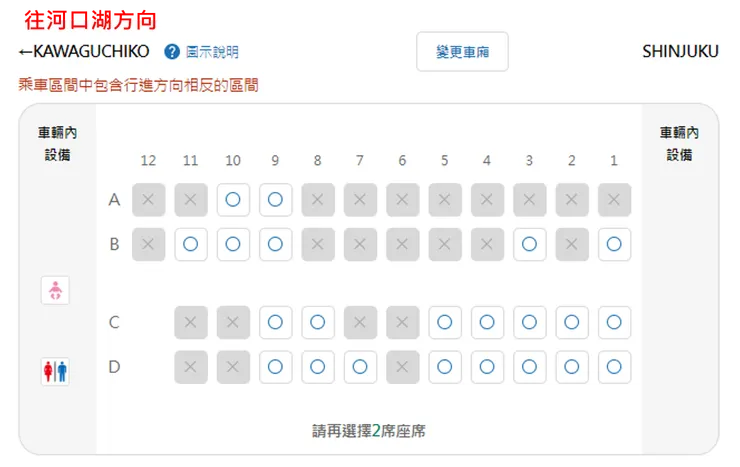Select available seat 11B
The height and width of the screenshot is (467, 740).
click(x=191, y=244)
